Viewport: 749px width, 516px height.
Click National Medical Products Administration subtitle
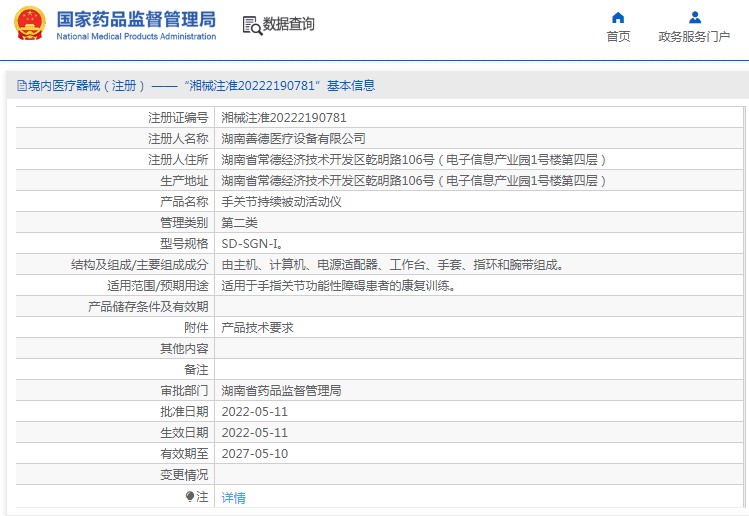[x=136, y=36]
